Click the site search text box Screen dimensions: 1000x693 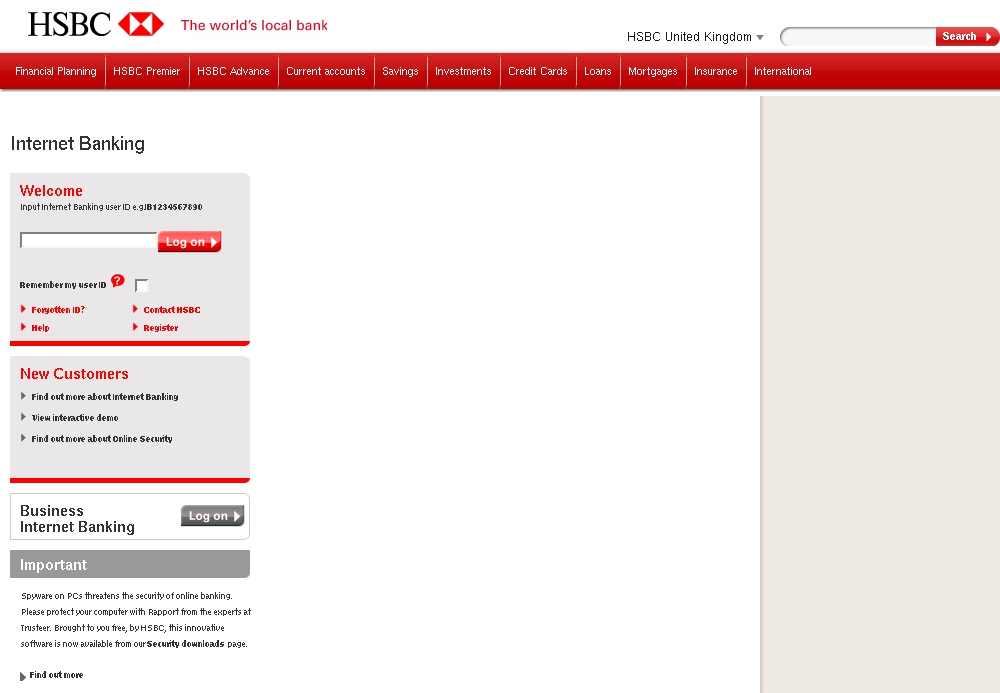tap(858, 37)
